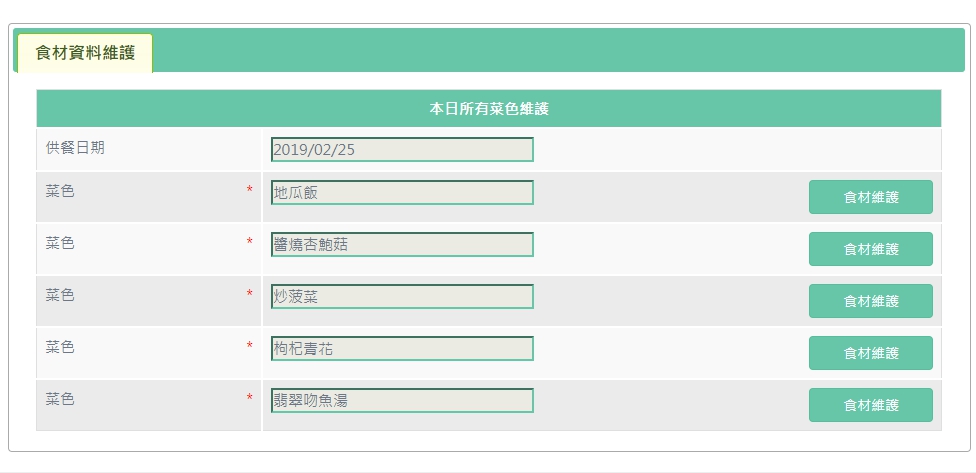Open ingredient maintenance for 炒菠菜

(x=871, y=301)
